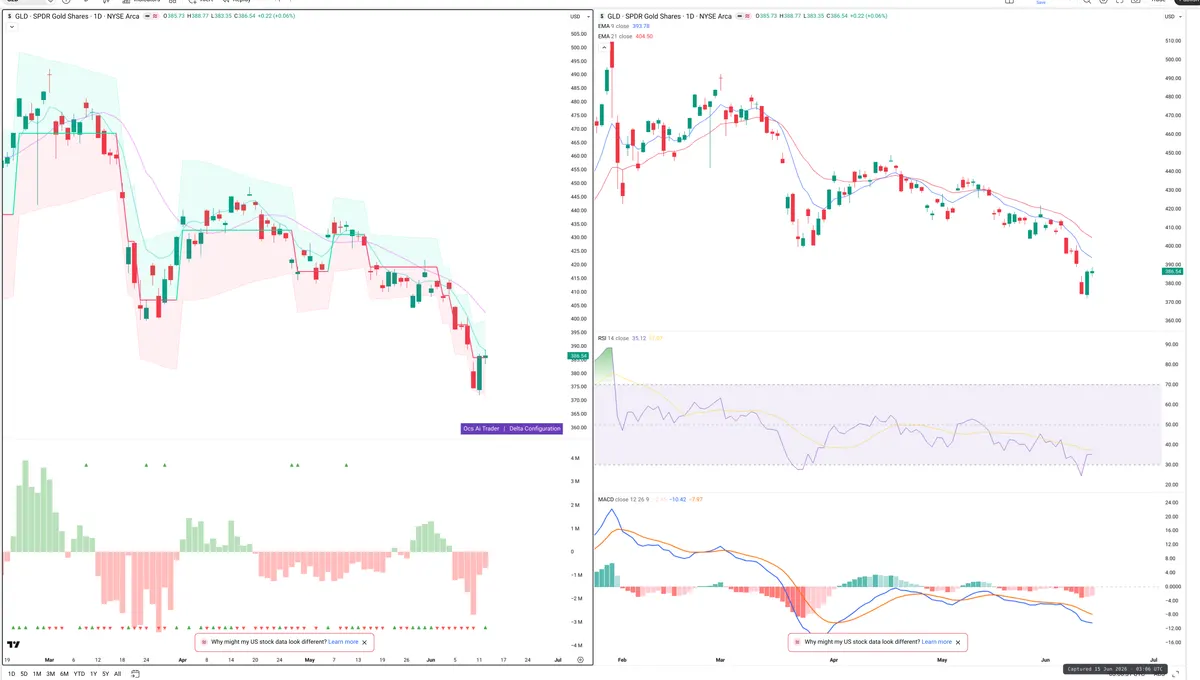This screenshot has height=680, width=1200.
Task: Click the dollar symbol icon before GLD on right chart
Action: (601, 17)
